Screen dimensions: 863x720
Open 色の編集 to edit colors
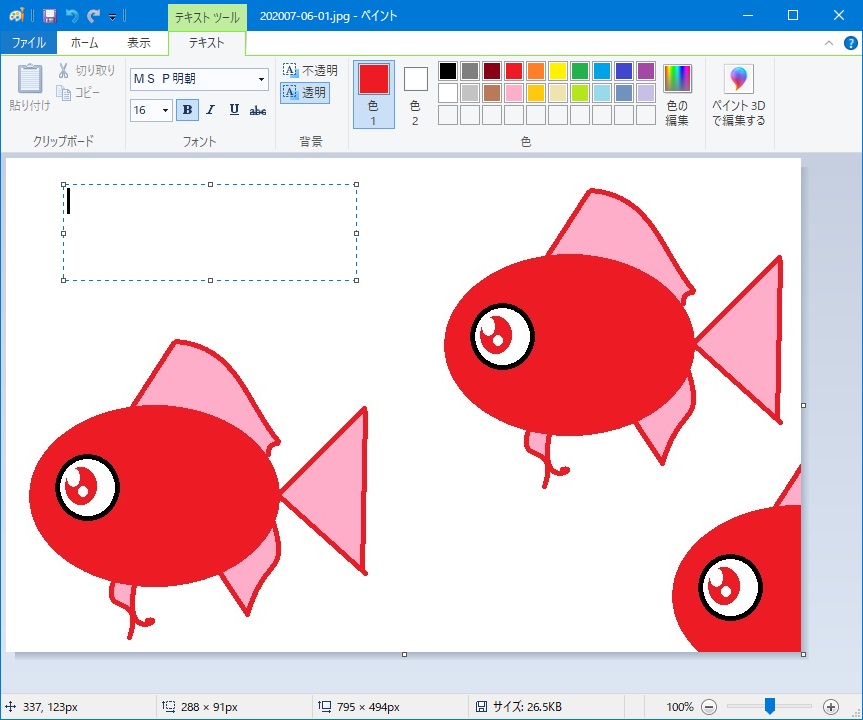point(678,92)
